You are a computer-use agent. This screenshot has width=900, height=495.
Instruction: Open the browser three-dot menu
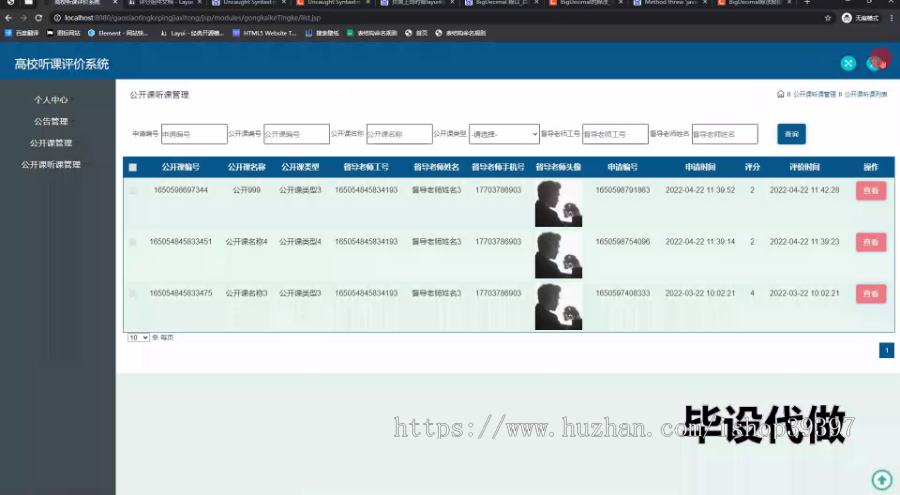coord(891,18)
